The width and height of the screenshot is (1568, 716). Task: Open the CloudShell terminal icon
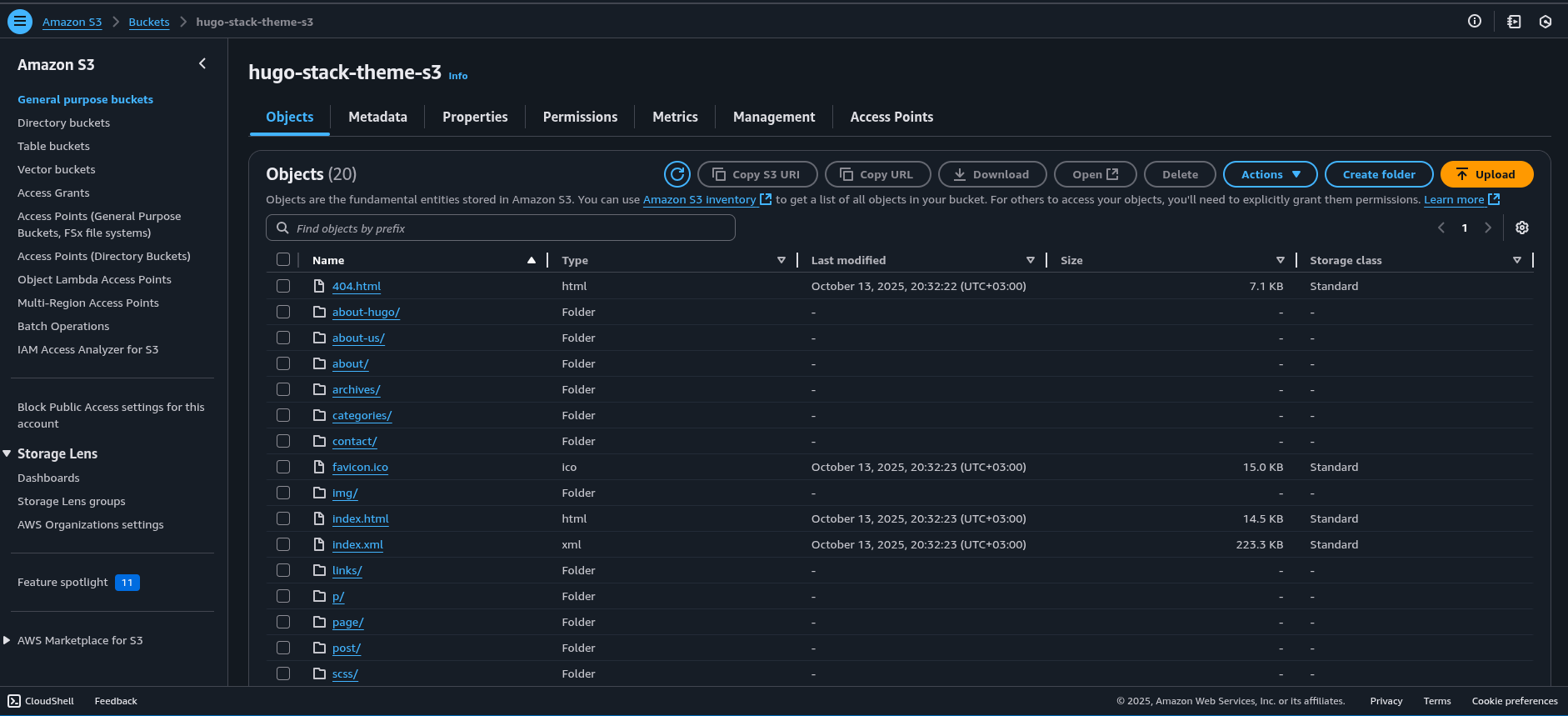click(x=14, y=701)
